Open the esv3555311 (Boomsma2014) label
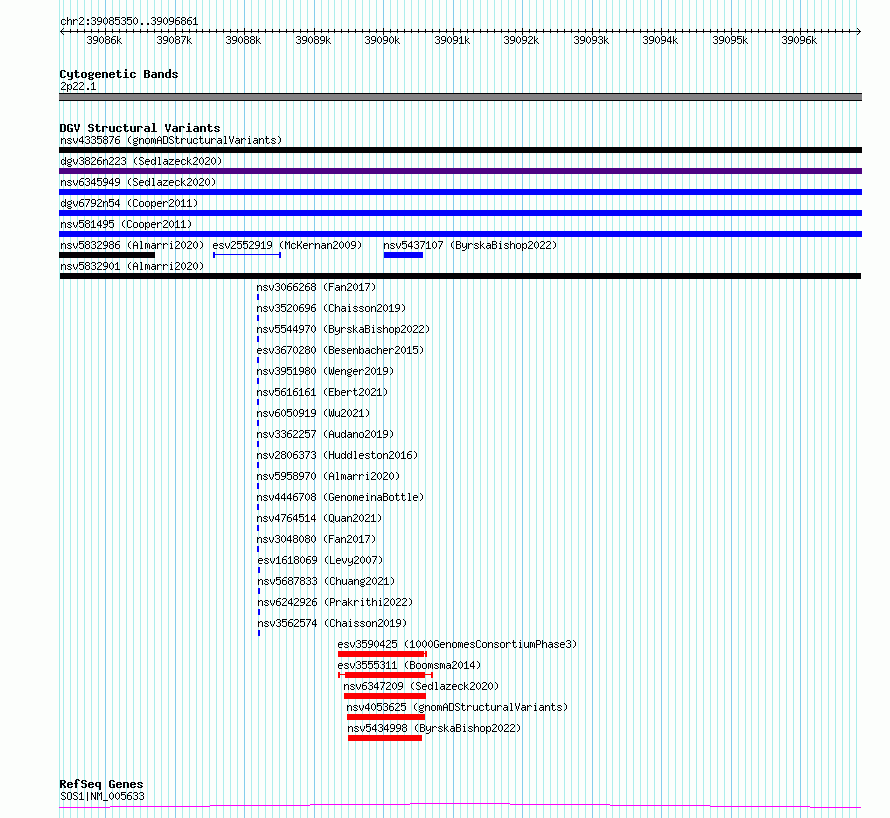Screen dimensions: 890x818 [x=409, y=665]
